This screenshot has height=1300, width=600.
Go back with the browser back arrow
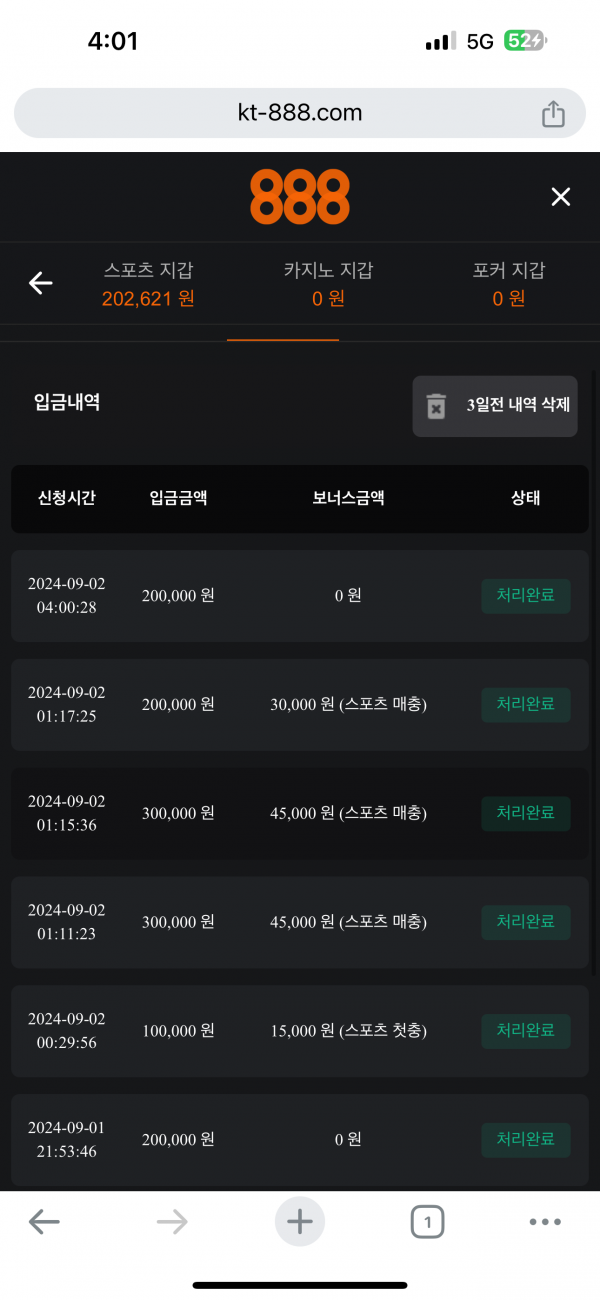point(44,1221)
